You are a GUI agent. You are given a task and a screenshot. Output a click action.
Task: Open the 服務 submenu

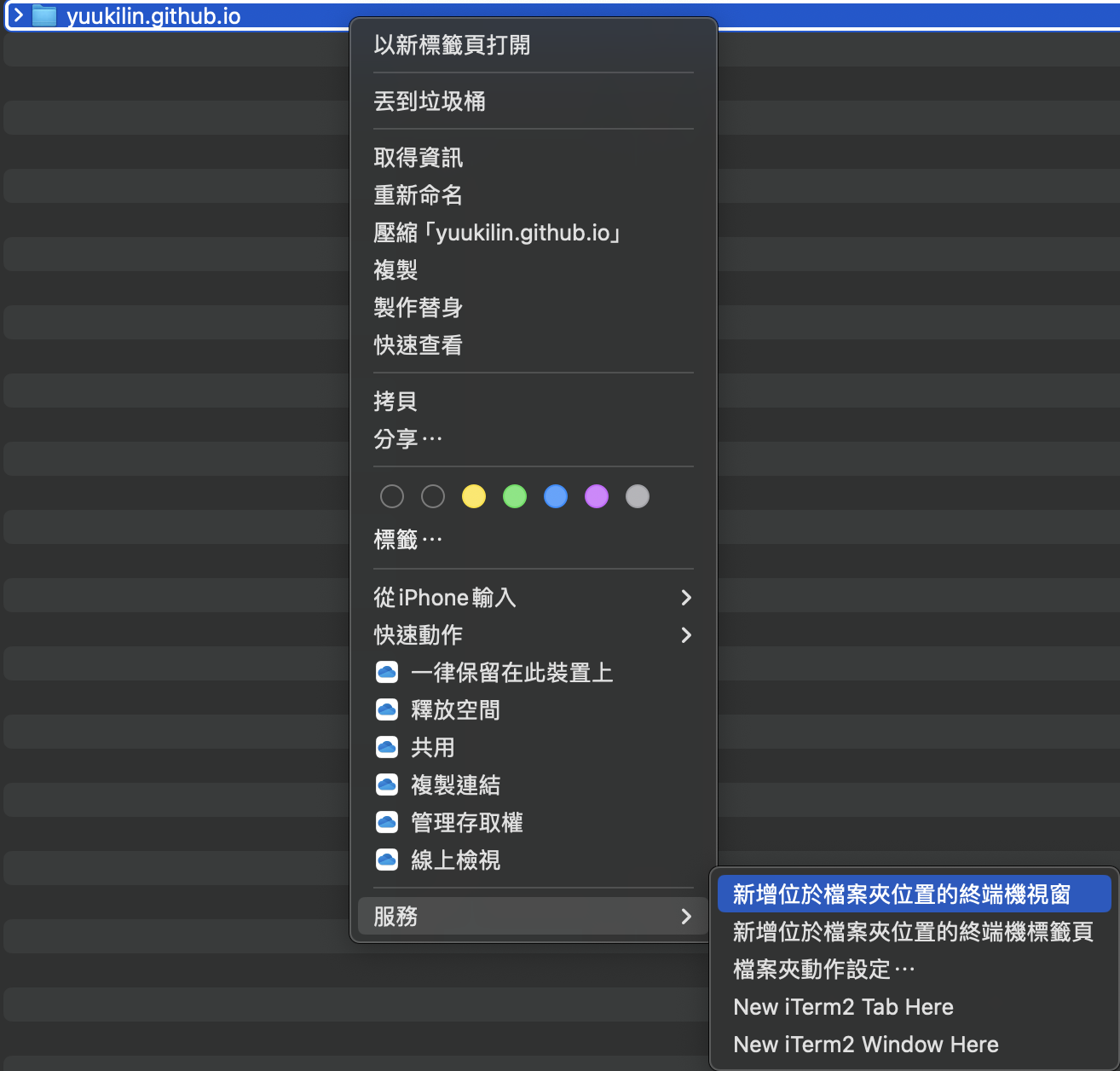(533, 917)
